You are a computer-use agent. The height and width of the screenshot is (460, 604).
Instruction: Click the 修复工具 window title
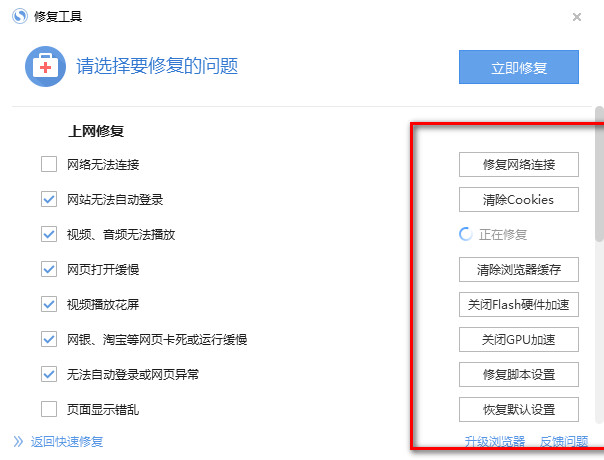tap(58, 17)
